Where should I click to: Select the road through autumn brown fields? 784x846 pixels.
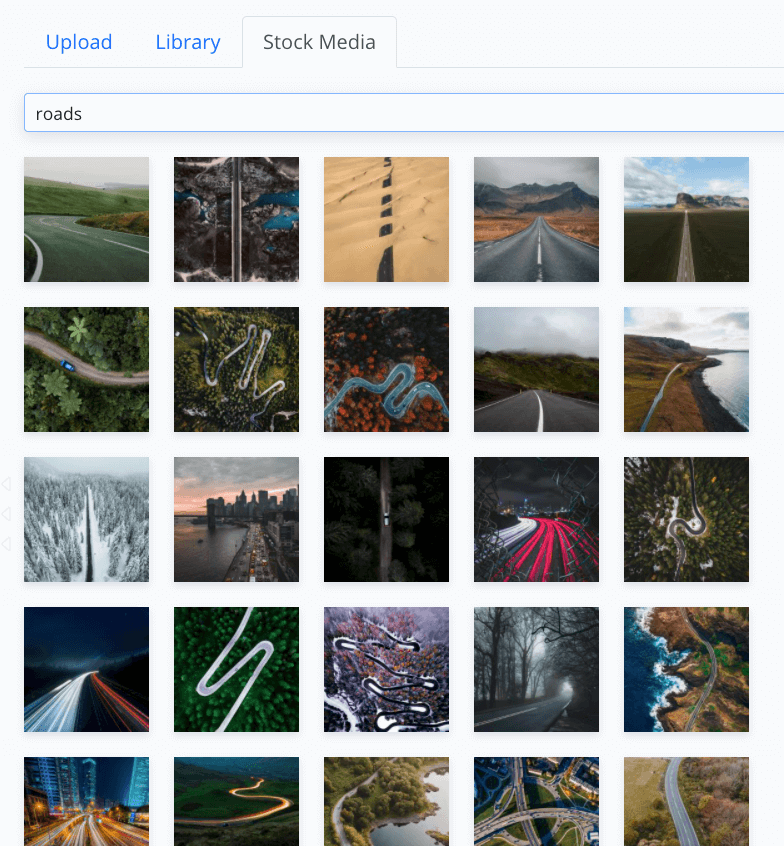[x=686, y=802]
